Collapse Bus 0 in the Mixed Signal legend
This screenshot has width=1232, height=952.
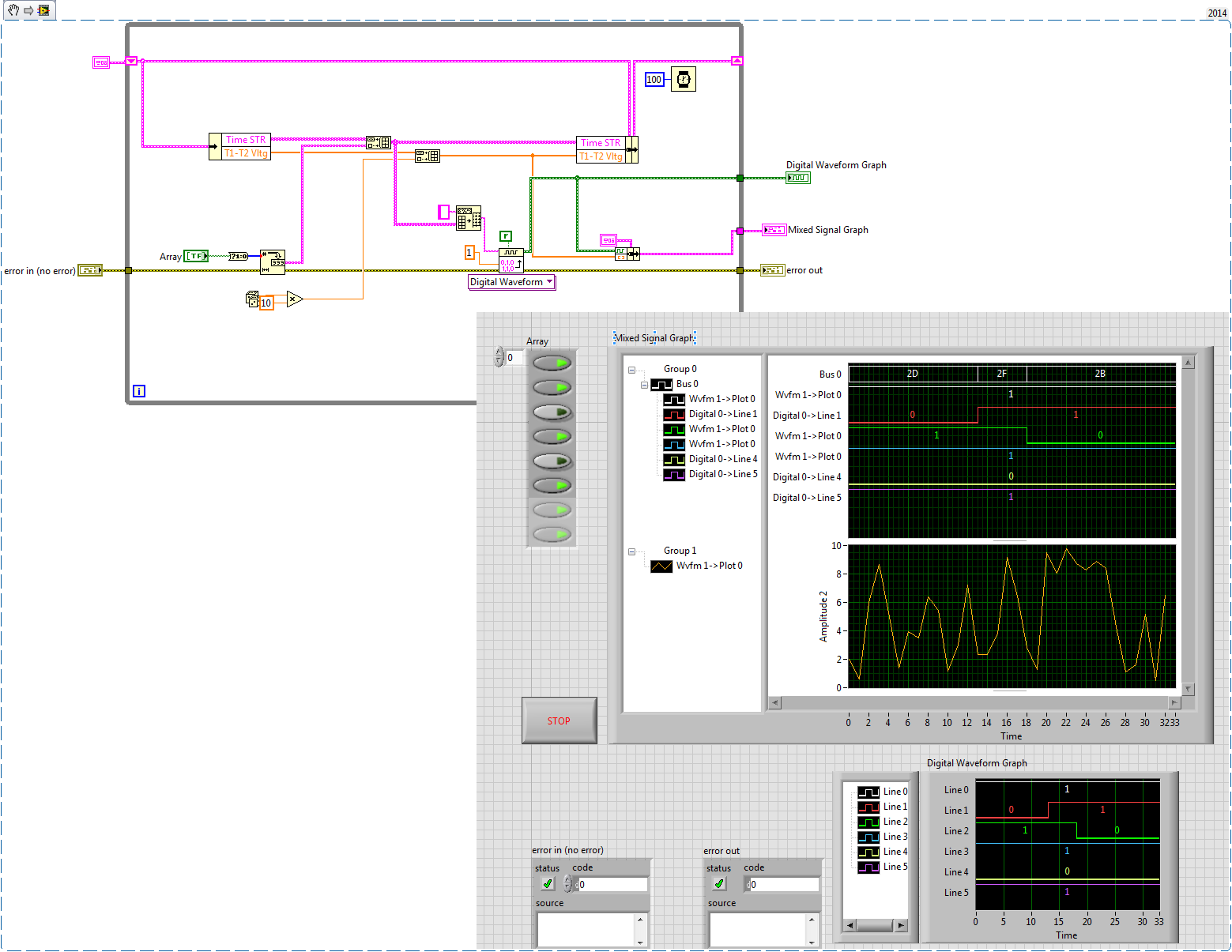pyautogui.click(x=646, y=384)
